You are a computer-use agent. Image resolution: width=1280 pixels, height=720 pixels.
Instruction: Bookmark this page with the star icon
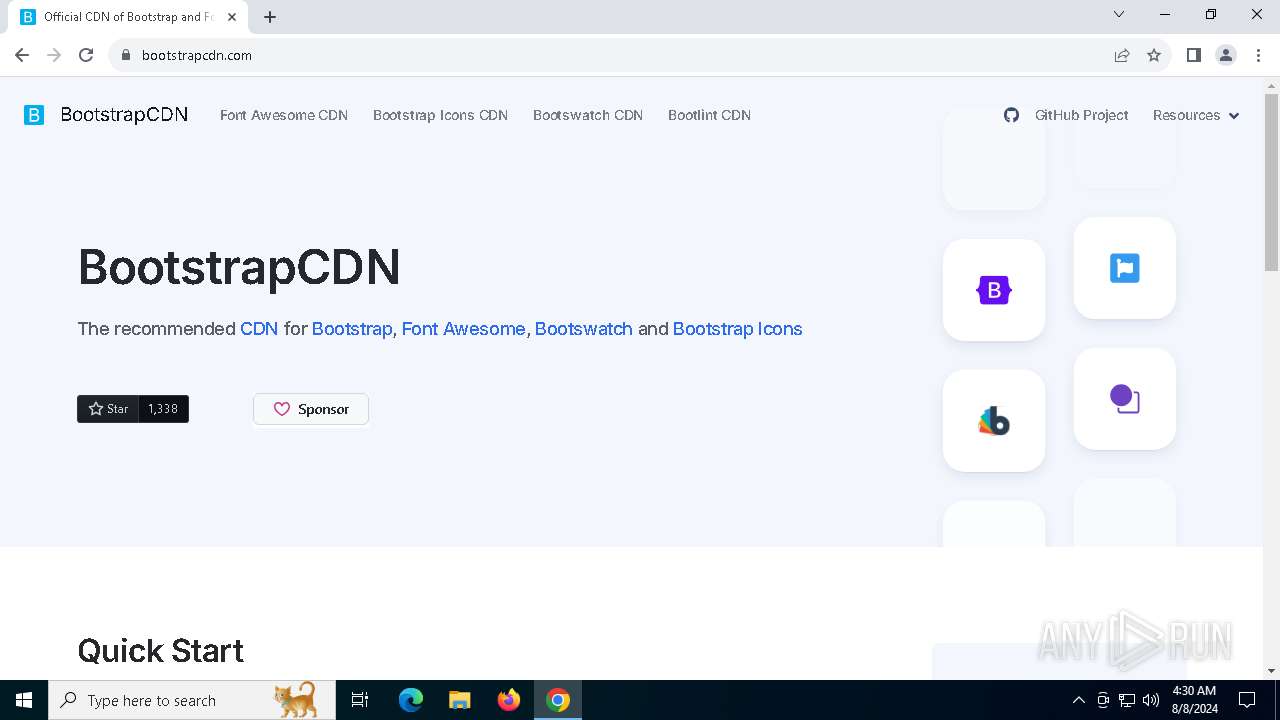tap(1154, 55)
